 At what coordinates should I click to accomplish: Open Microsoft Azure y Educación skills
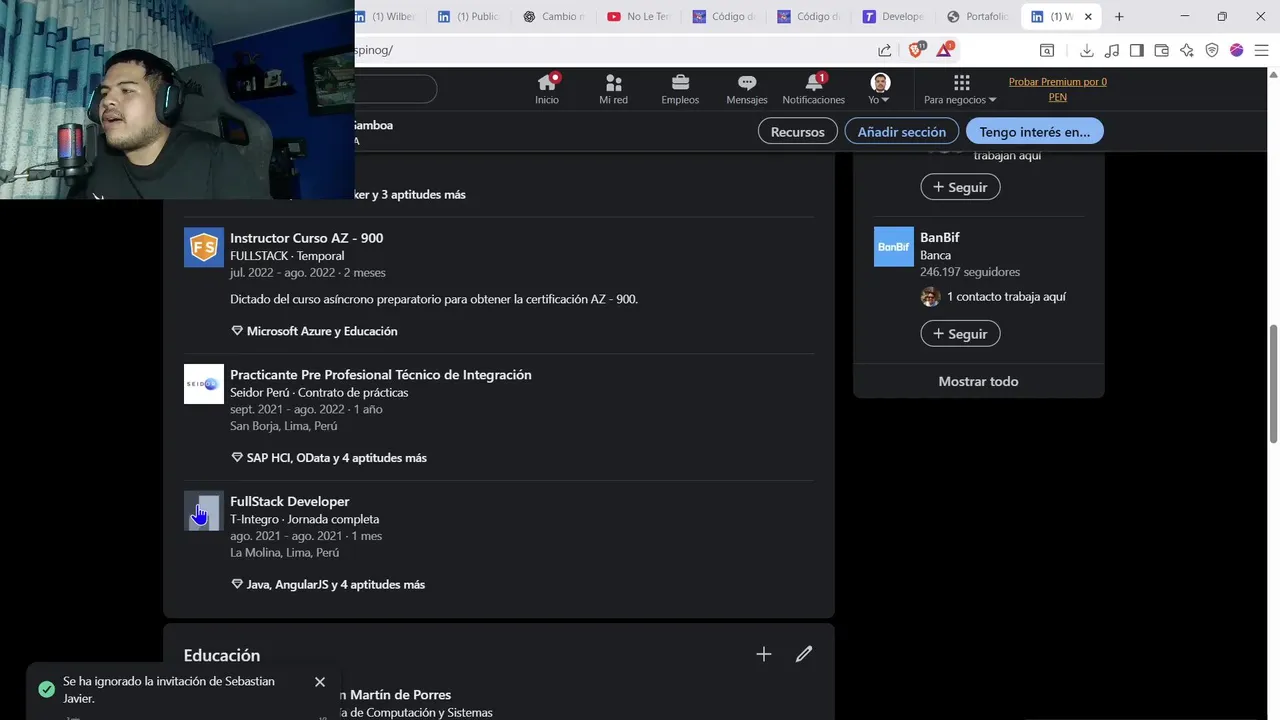[x=314, y=331]
